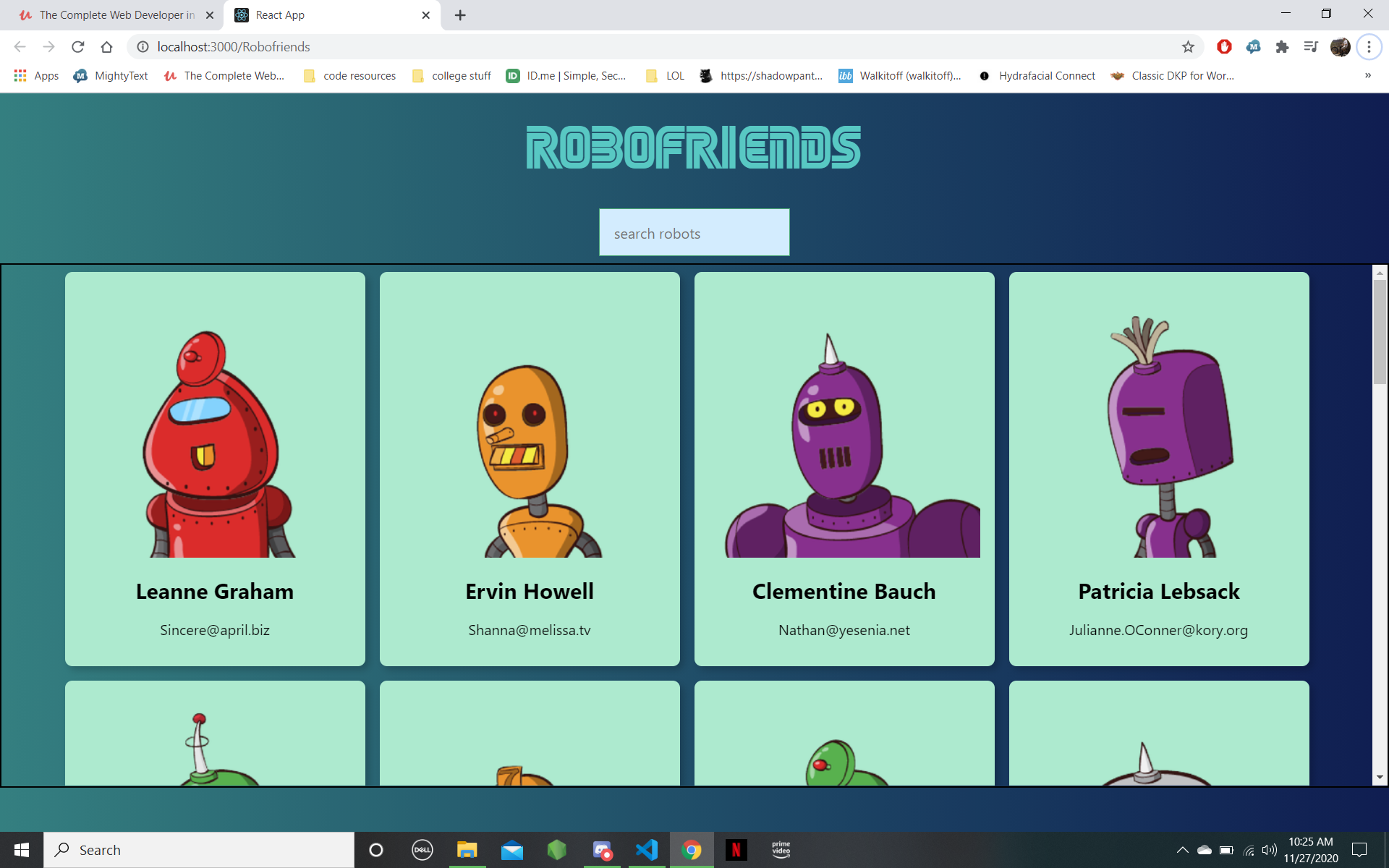The width and height of the screenshot is (1389, 868).
Task: Show hidden system tray icons
Action: click(1182, 850)
